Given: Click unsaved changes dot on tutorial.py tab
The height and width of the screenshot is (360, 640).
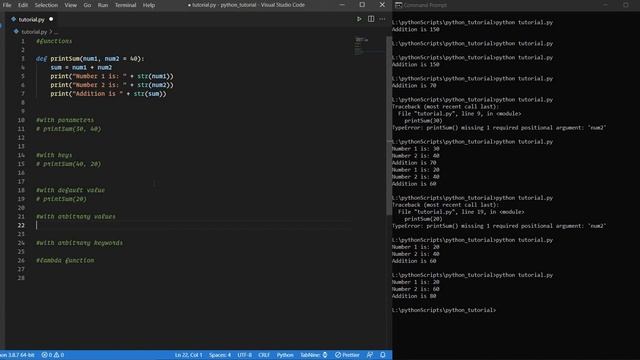Looking at the screenshot, I should 51,19.
